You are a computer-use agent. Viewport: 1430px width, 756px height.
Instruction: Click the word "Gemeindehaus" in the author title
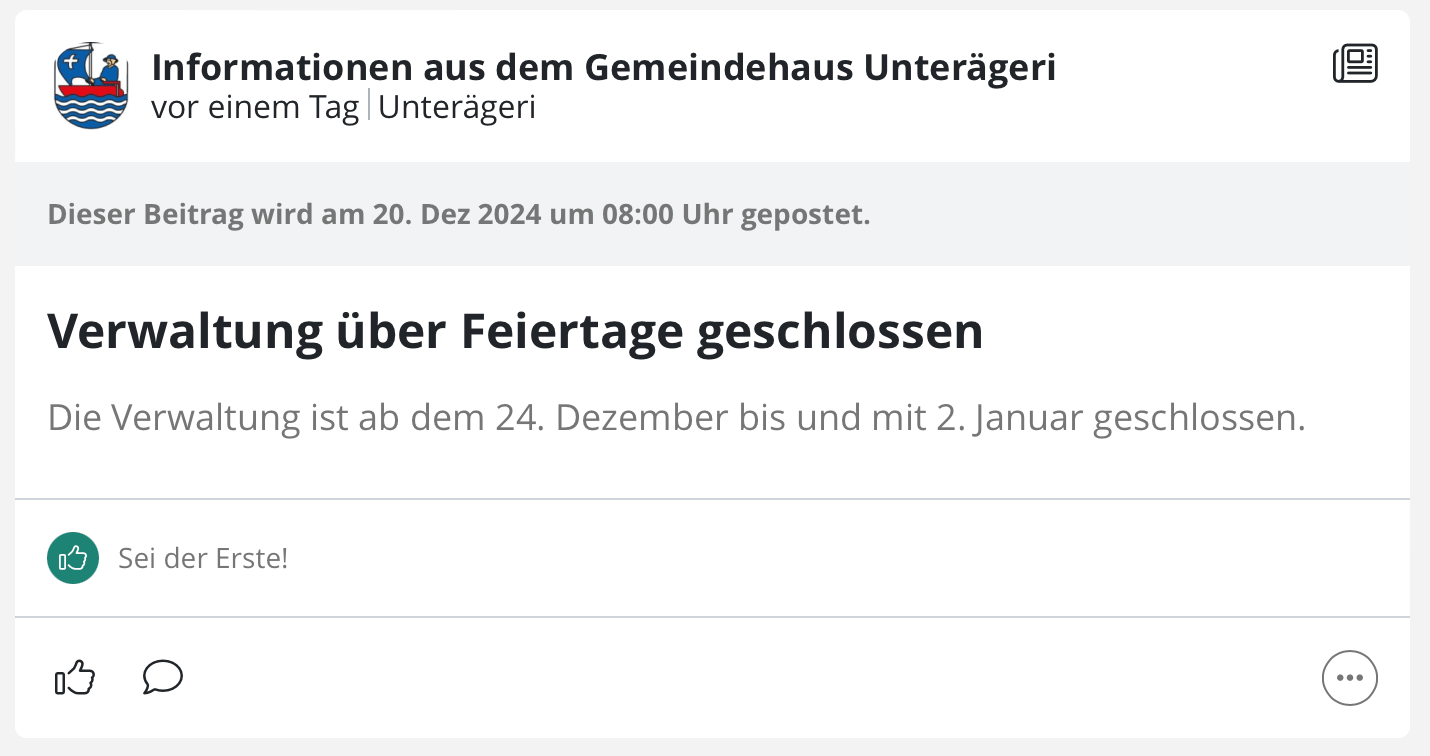coord(719,67)
